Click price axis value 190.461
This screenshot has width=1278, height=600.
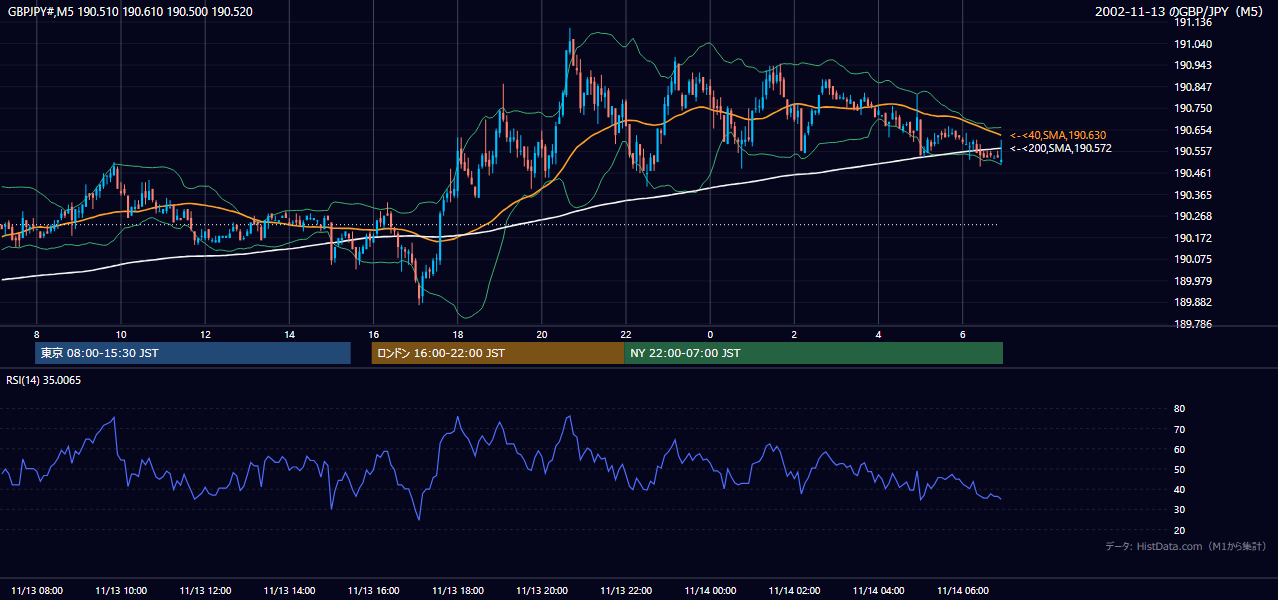[1193, 173]
